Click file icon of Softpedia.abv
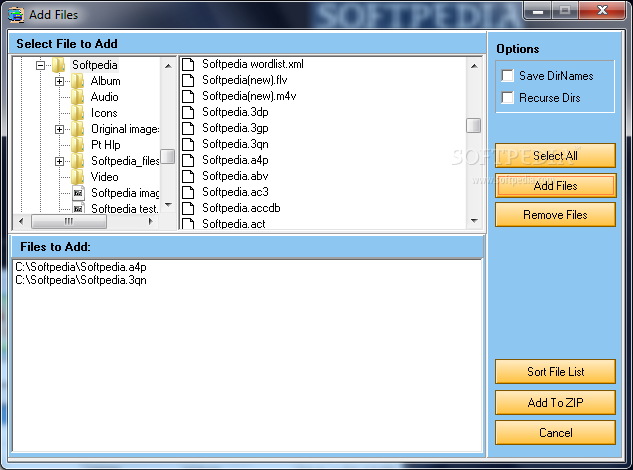The image size is (633, 470). pos(188,176)
